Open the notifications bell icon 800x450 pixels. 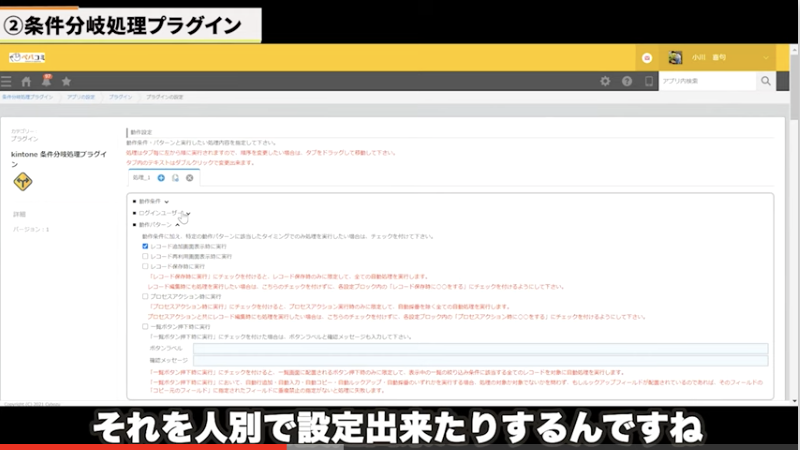tap(46, 81)
